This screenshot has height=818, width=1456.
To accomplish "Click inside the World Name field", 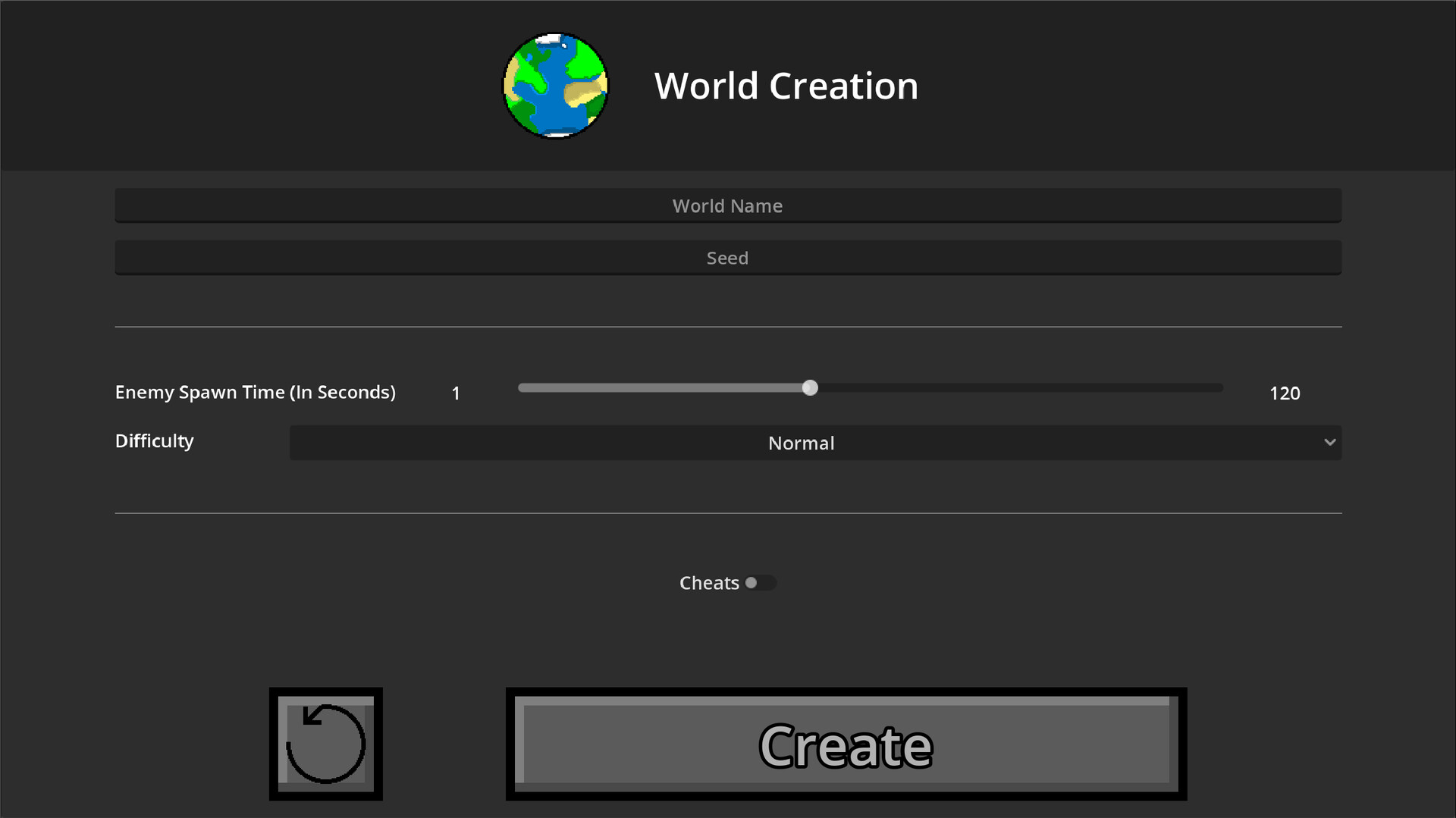I will click(x=727, y=205).
